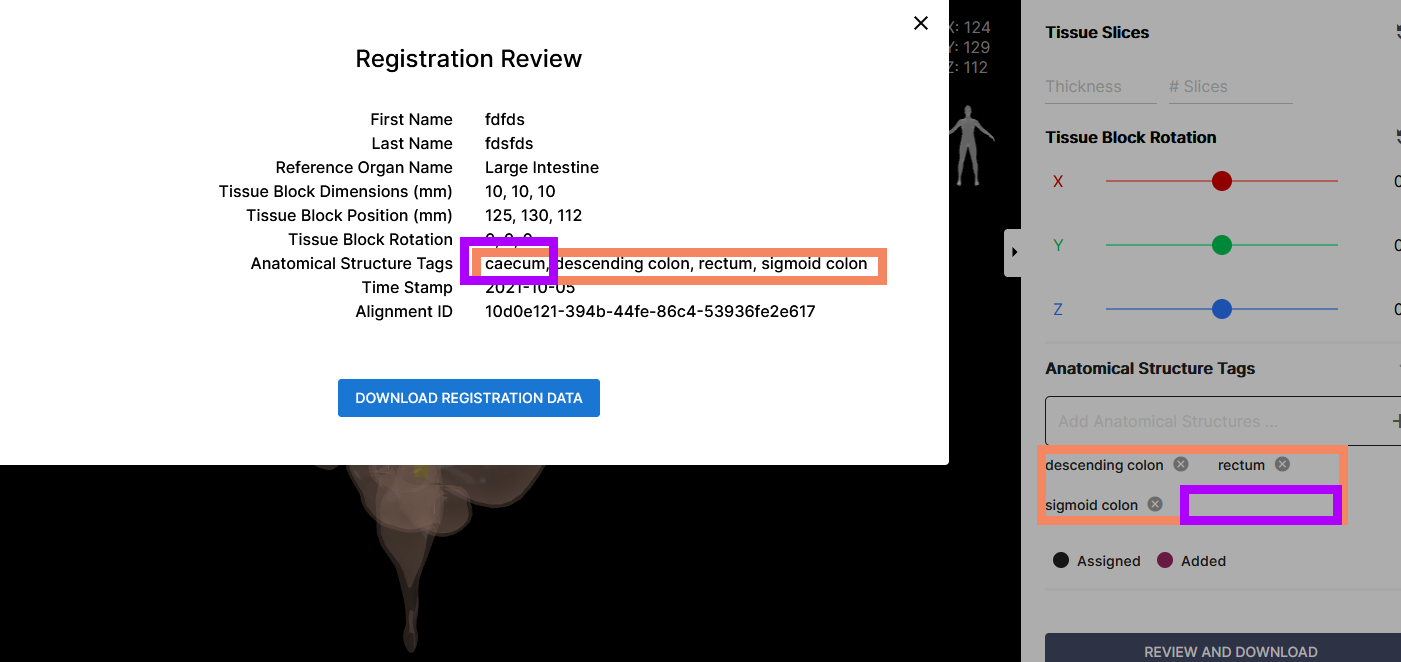Click the blue Z rotation slider handle
Image resolution: width=1401 pixels, height=662 pixels.
coord(1221,309)
